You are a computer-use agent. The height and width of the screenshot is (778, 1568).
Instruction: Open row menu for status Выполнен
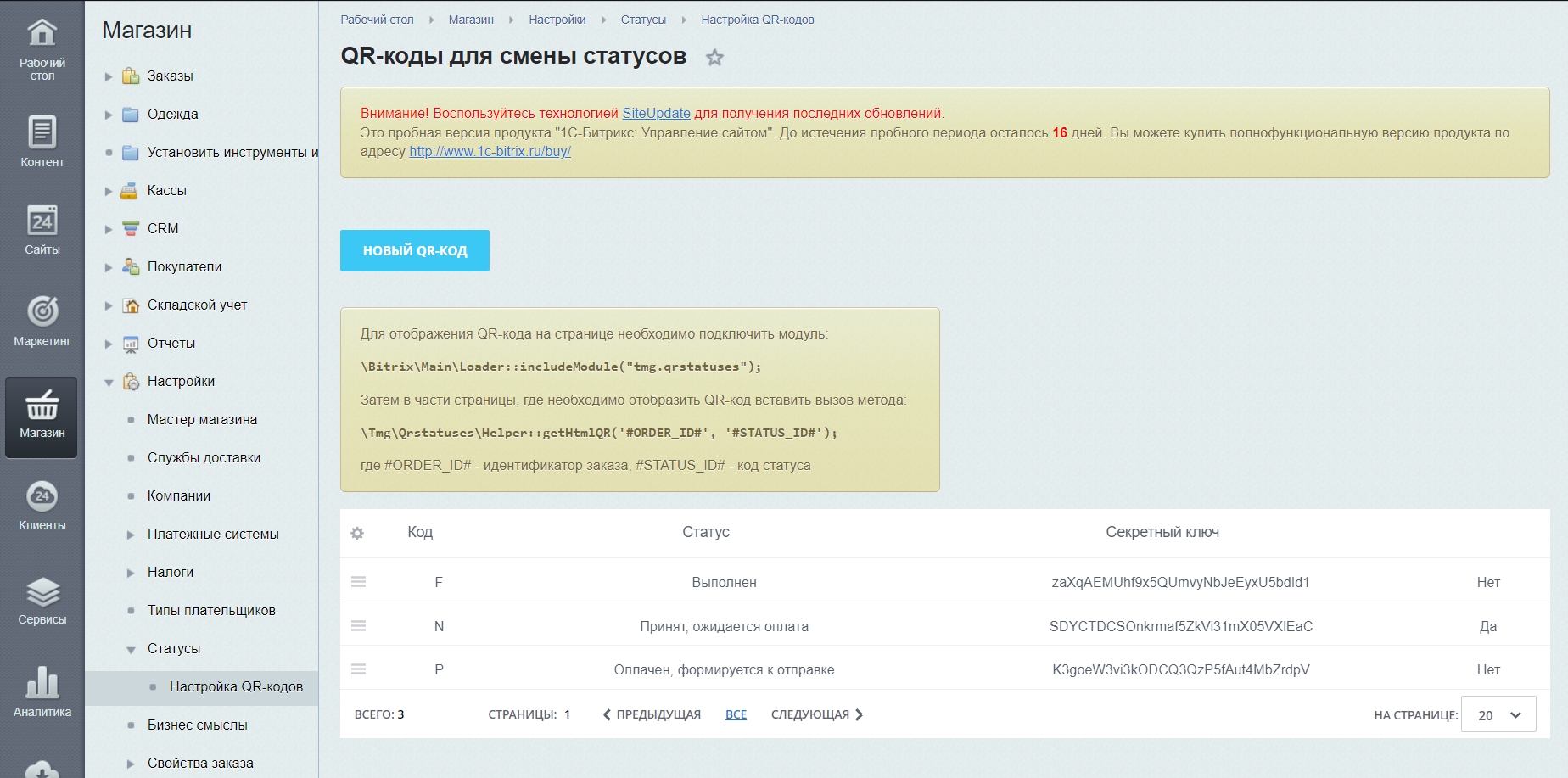(x=359, y=582)
